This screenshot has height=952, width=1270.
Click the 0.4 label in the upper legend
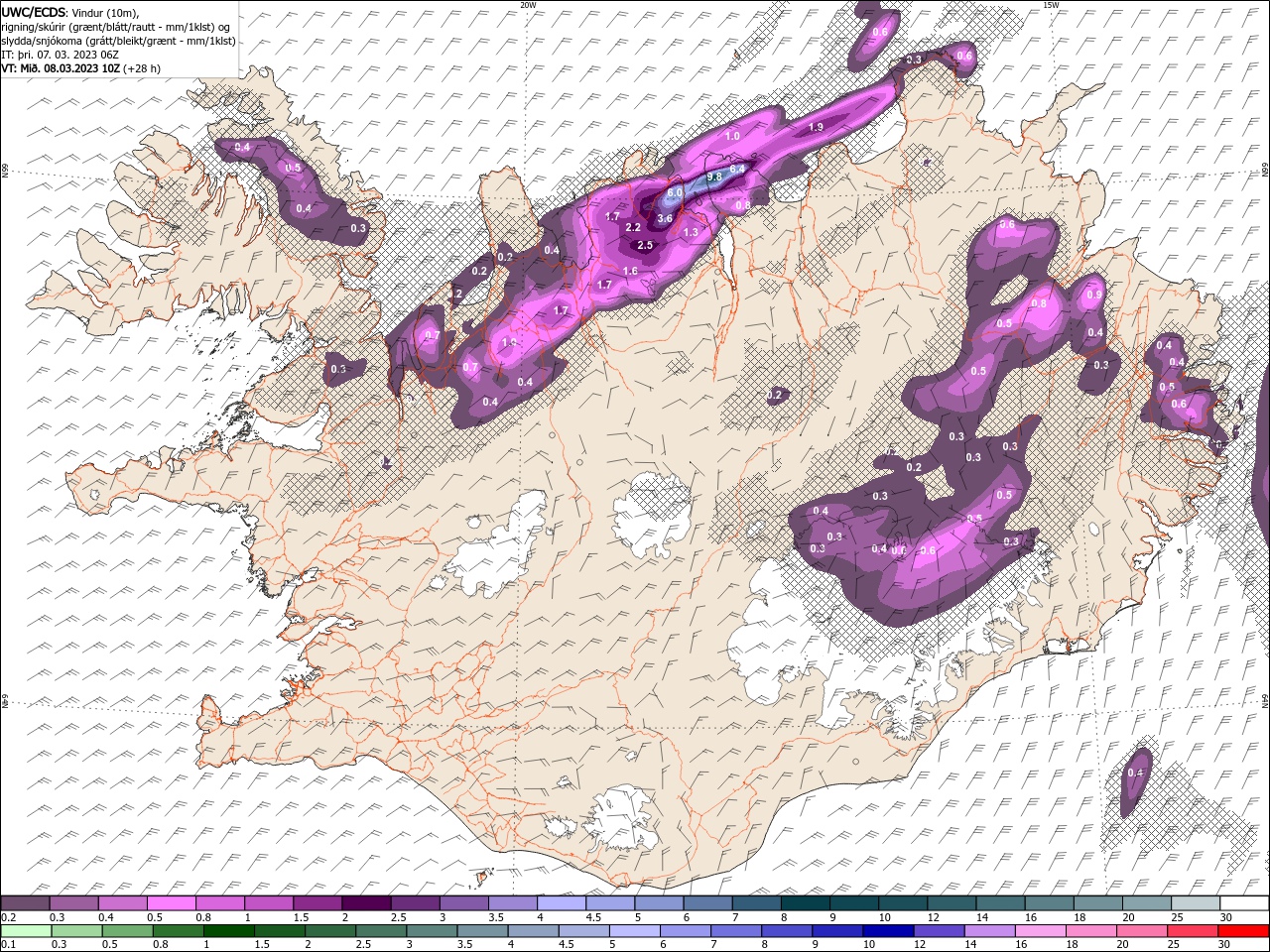coord(106,917)
